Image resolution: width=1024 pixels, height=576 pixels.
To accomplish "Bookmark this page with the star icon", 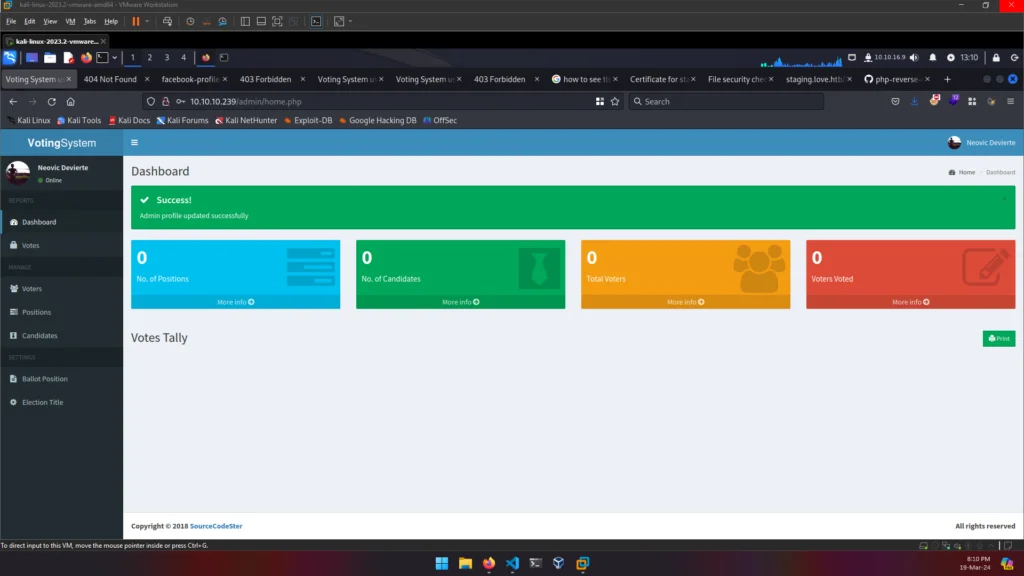I will (615, 102).
